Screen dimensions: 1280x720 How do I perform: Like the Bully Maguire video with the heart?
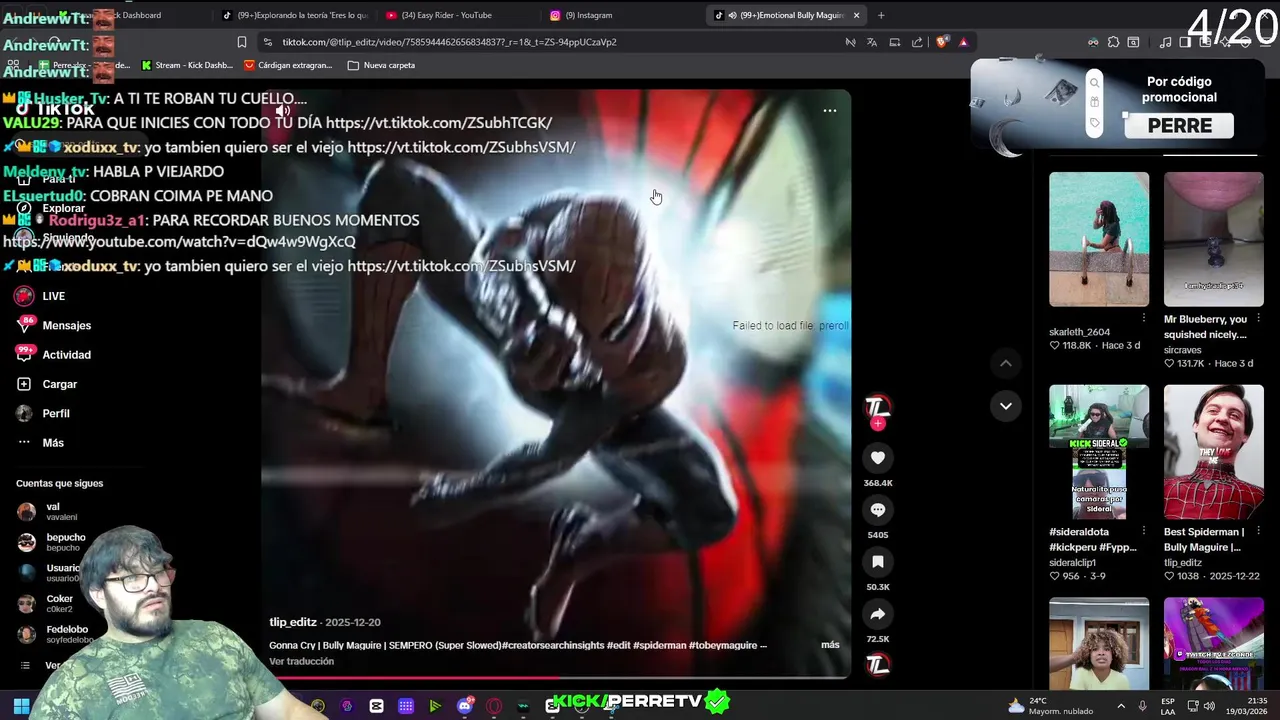click(x=877, y=457)
